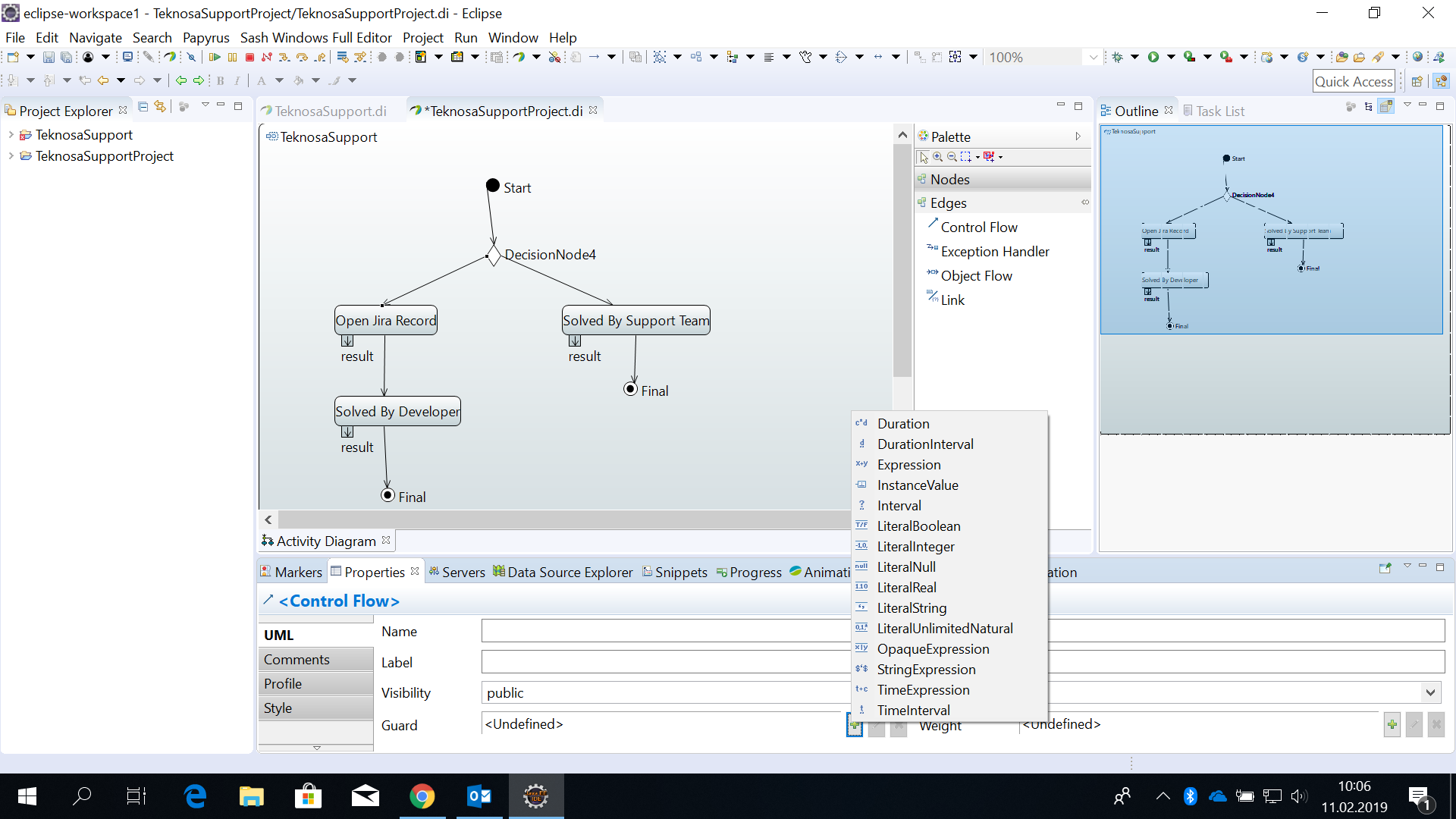
Task: Click the New wizard icon in the toolbar
Action: click(13, 57)
